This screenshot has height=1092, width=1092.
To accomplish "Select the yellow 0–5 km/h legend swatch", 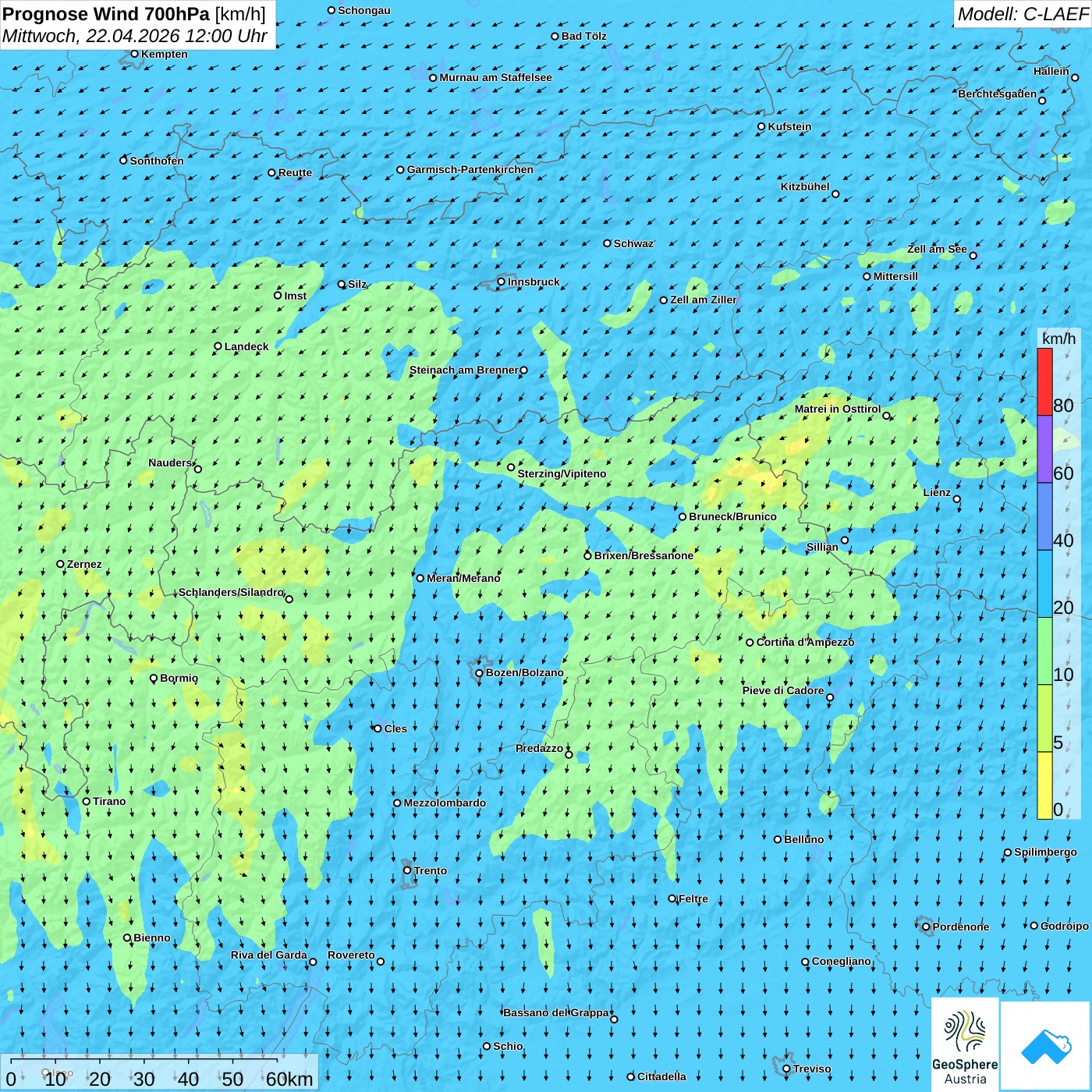I will (1044, 785).
